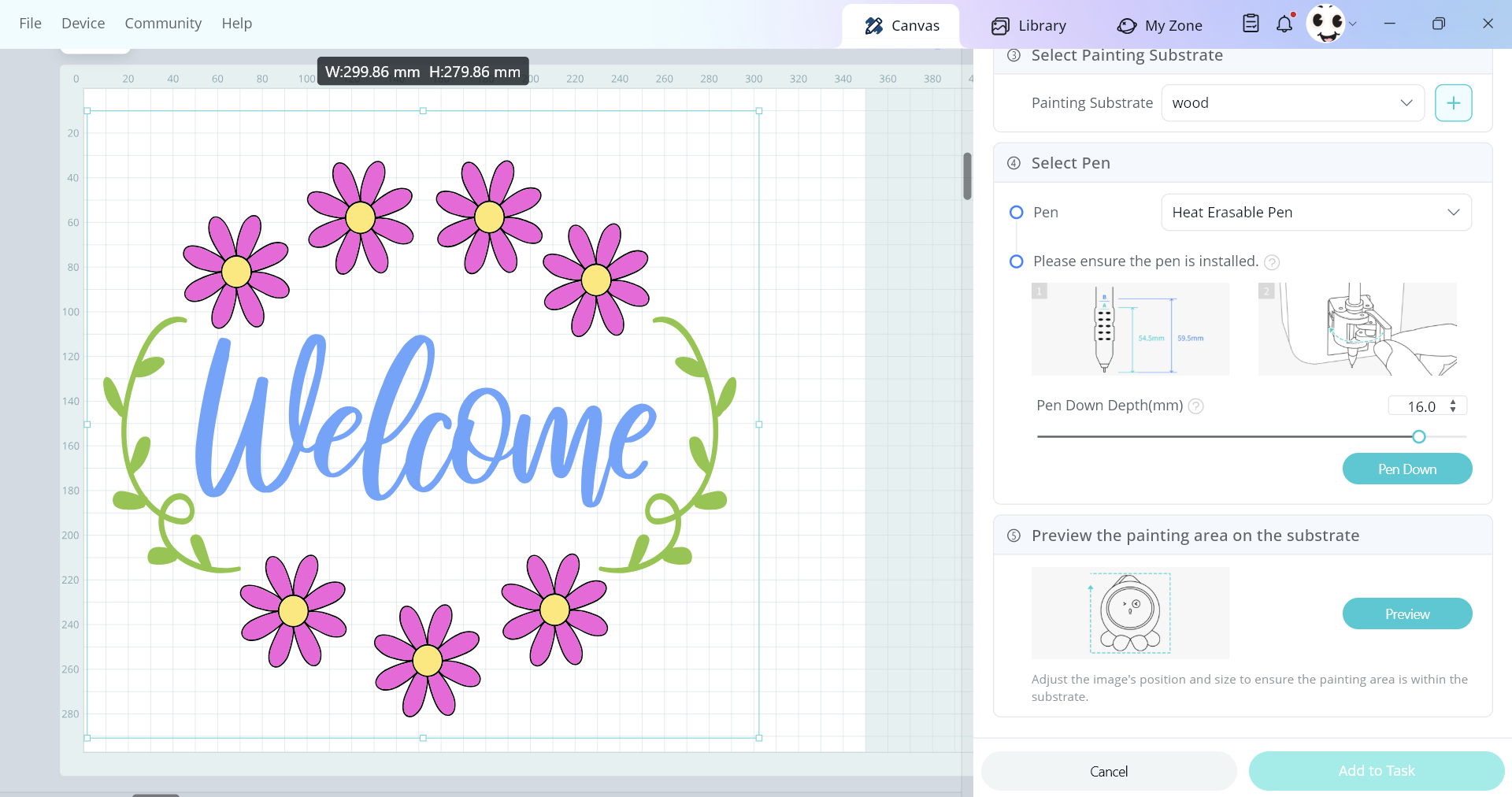Click Add to Task button

pyautogui.click(x=1377, y=771)
